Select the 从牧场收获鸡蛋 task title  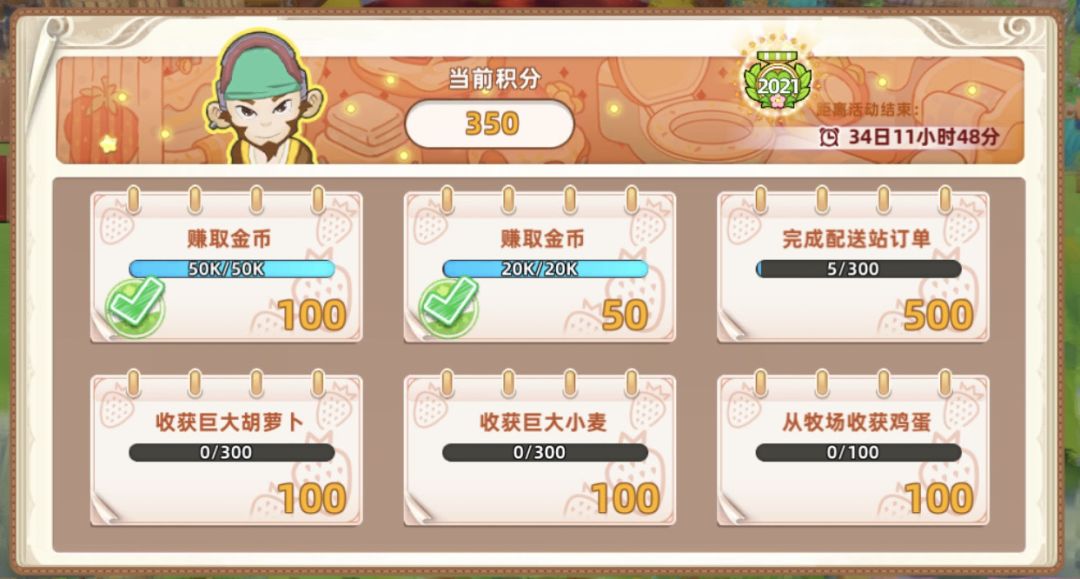point(856,422)
